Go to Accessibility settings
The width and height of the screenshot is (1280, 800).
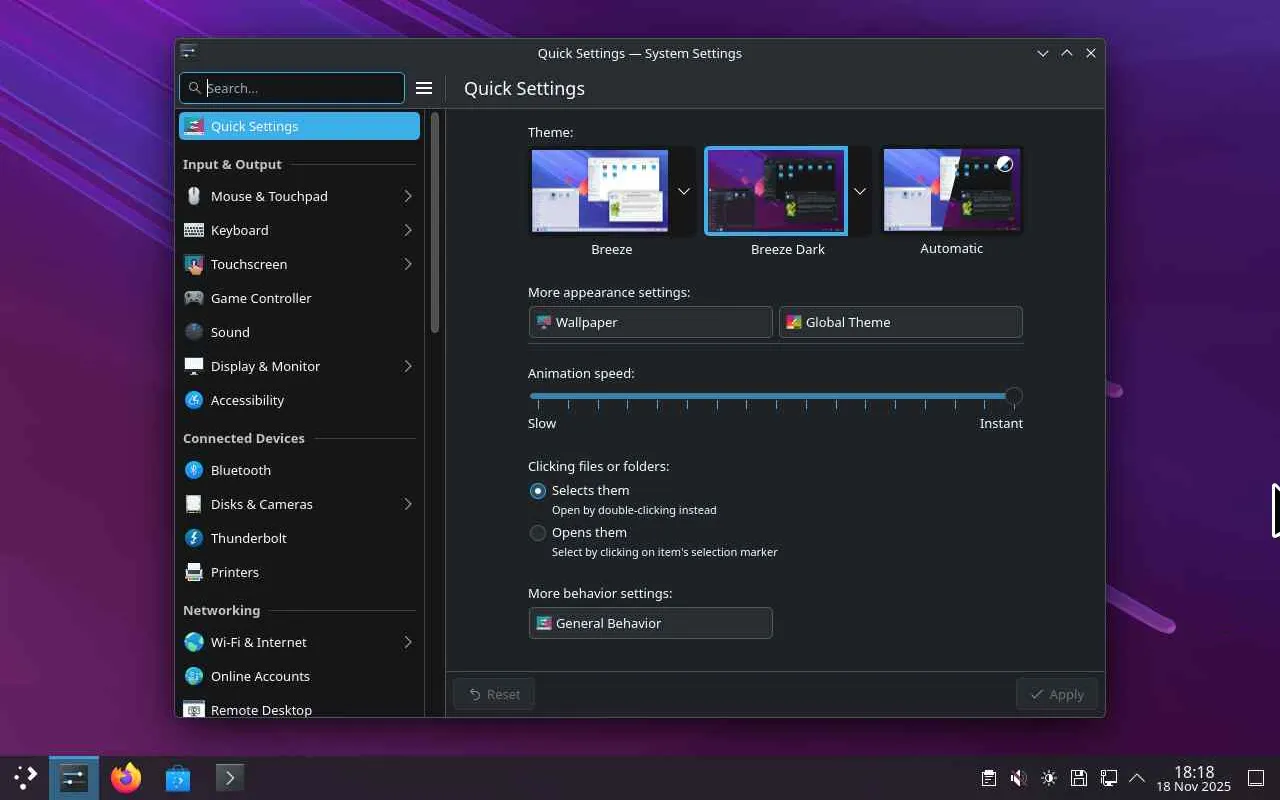click(x=299, y=400)
